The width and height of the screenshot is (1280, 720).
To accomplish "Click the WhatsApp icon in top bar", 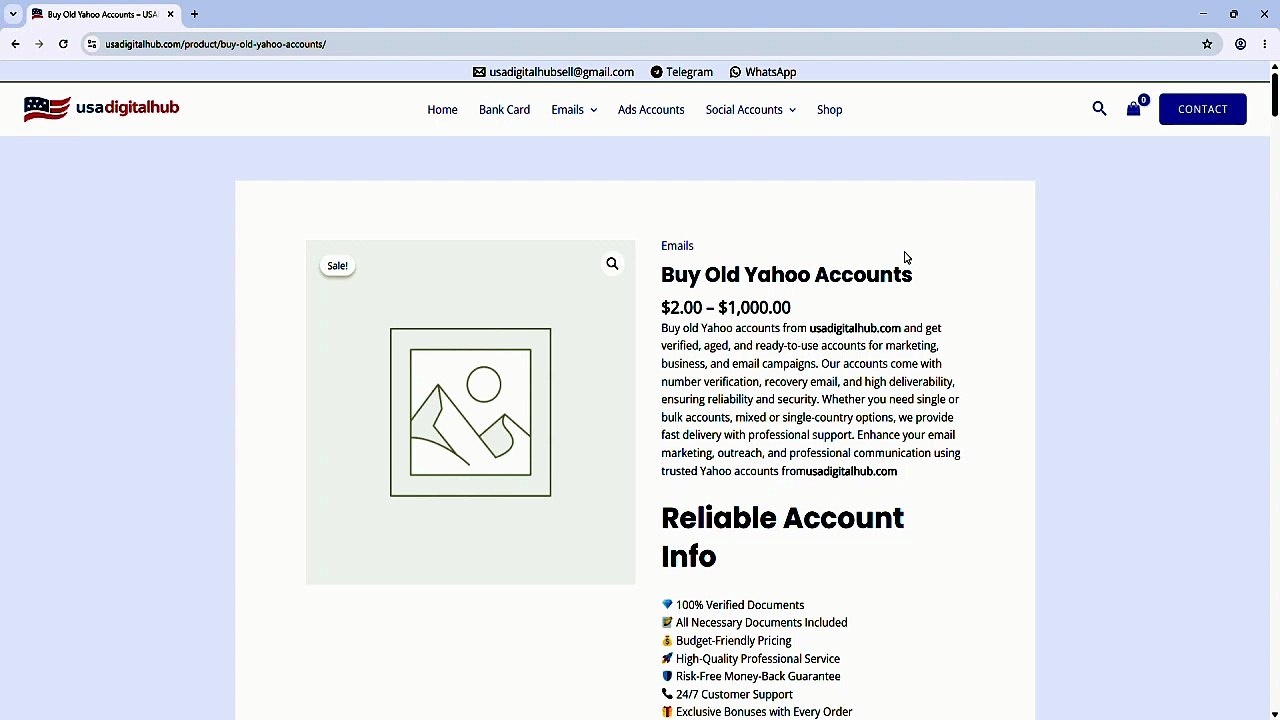I will (x=735, y=72).
